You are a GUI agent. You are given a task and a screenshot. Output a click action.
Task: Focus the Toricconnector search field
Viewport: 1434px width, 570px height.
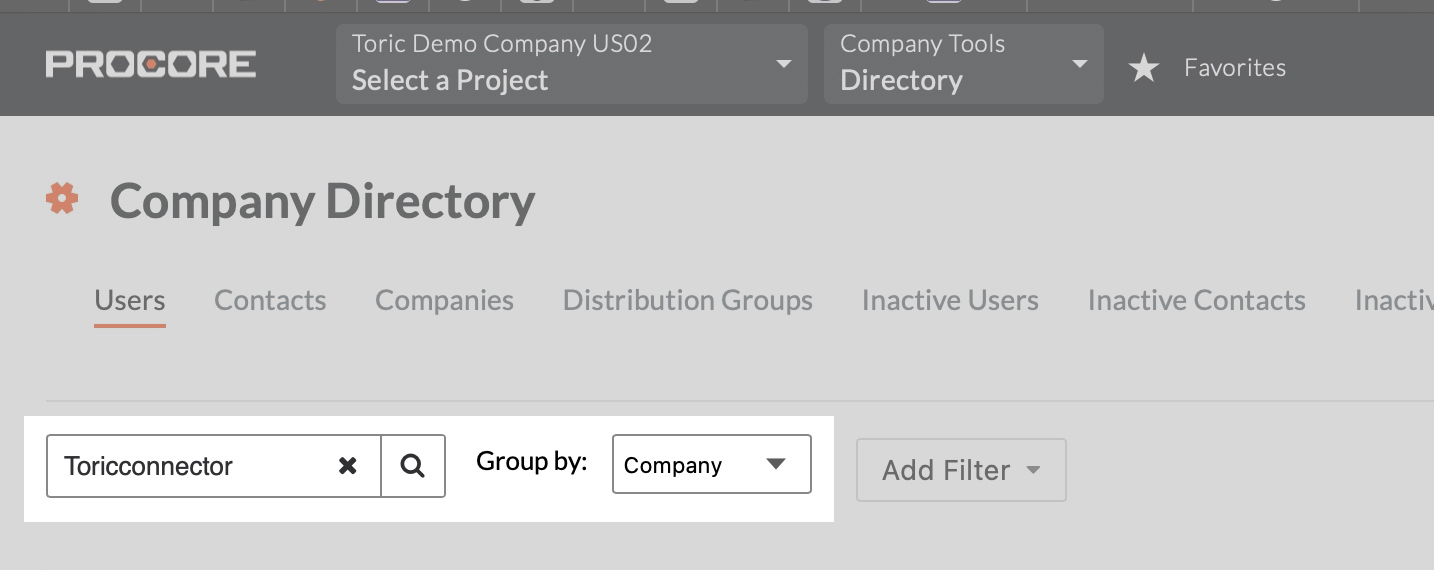(x=190, y=465)
